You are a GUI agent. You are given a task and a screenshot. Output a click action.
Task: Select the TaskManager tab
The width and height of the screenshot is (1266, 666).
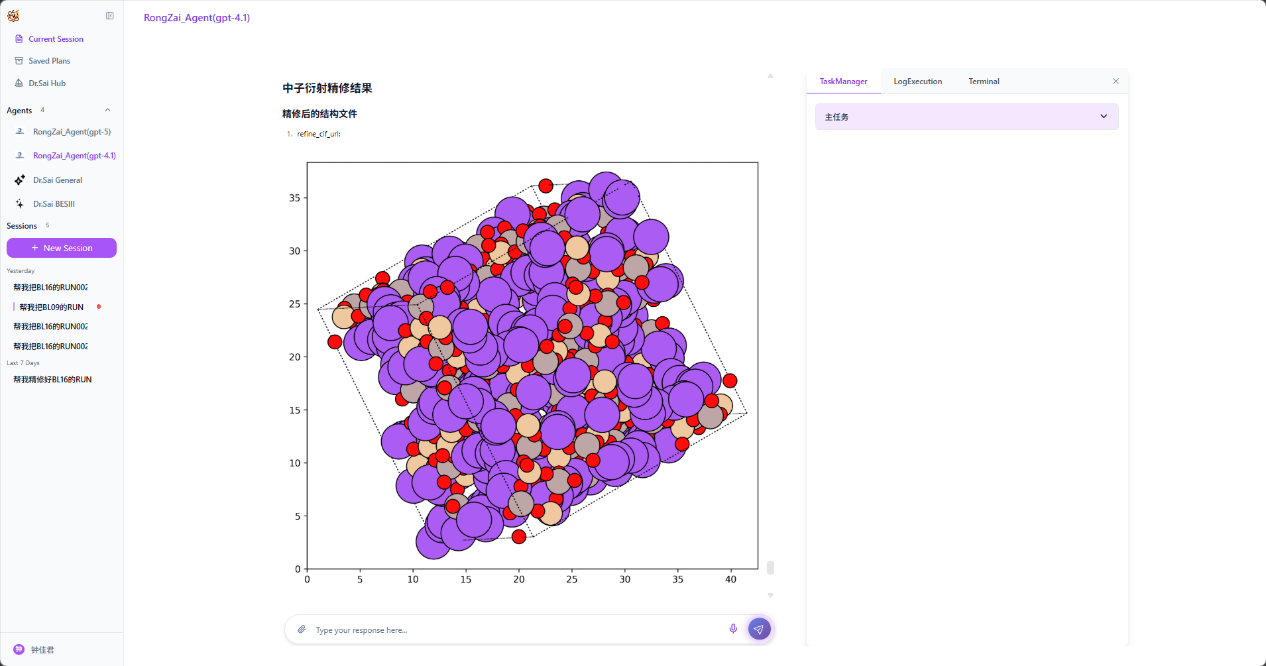843,81
